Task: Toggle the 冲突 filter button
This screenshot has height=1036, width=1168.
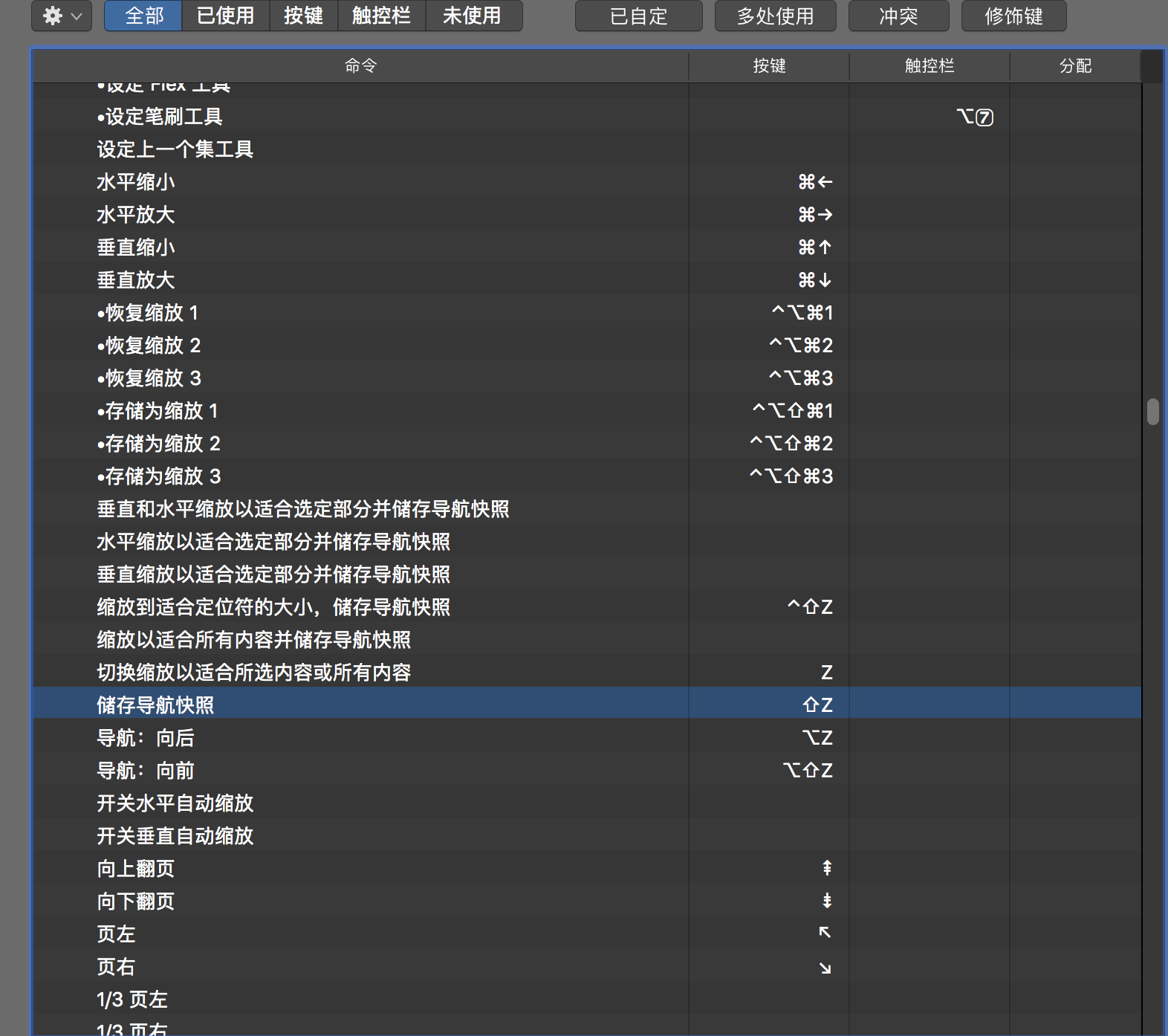Action: tap(898, 16)
